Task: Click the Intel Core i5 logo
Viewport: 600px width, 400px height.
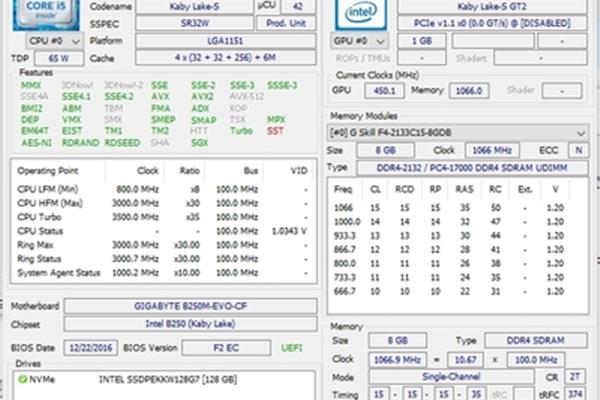Action: click(x=46, y=15)
